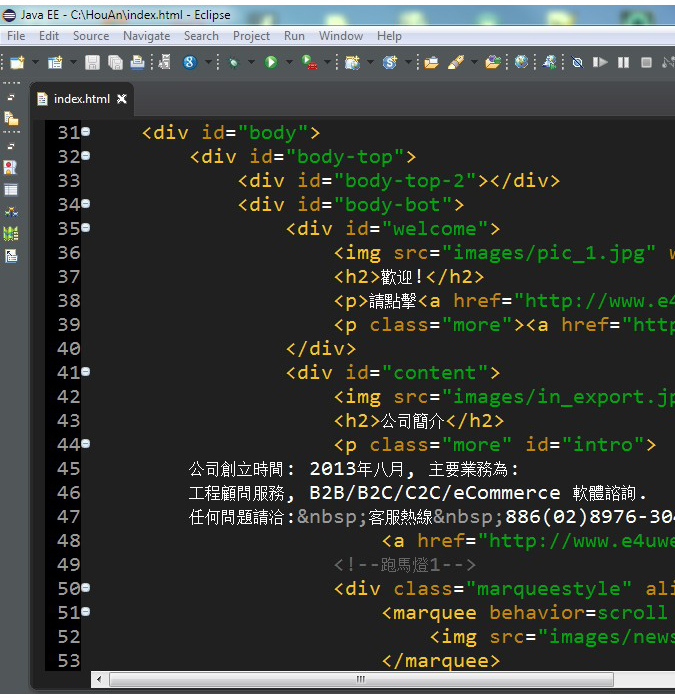Open the Window menu
The width and height of the screenshot is (675, 700).
point(341,36)
